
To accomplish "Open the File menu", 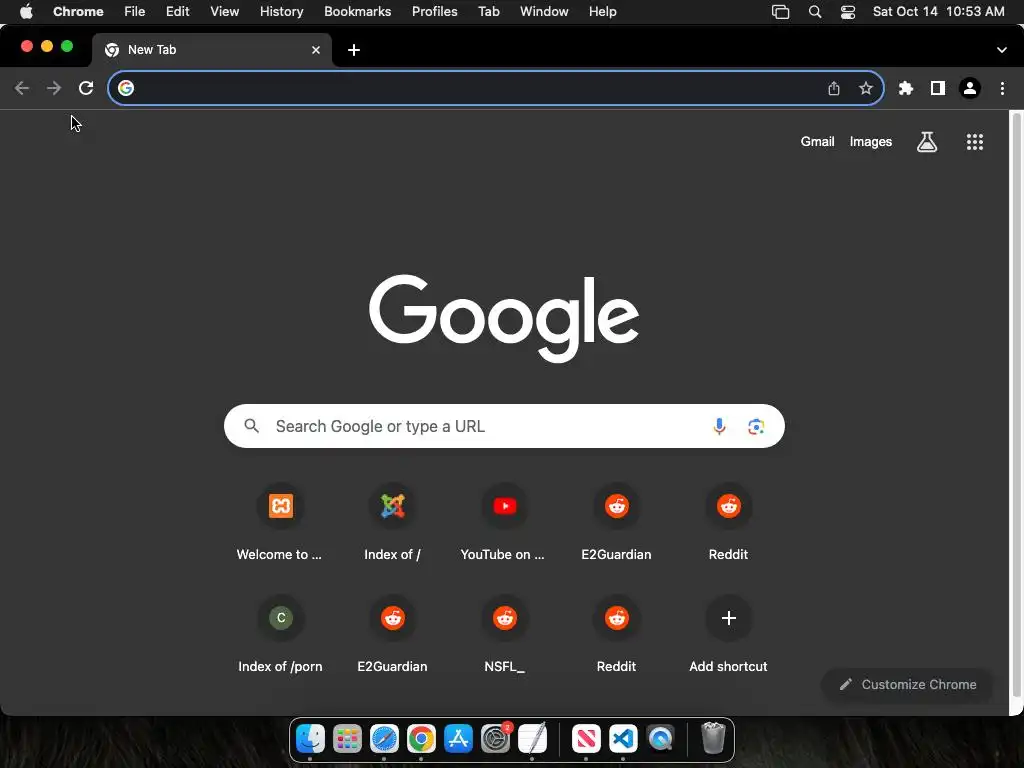I will (135, 12).
